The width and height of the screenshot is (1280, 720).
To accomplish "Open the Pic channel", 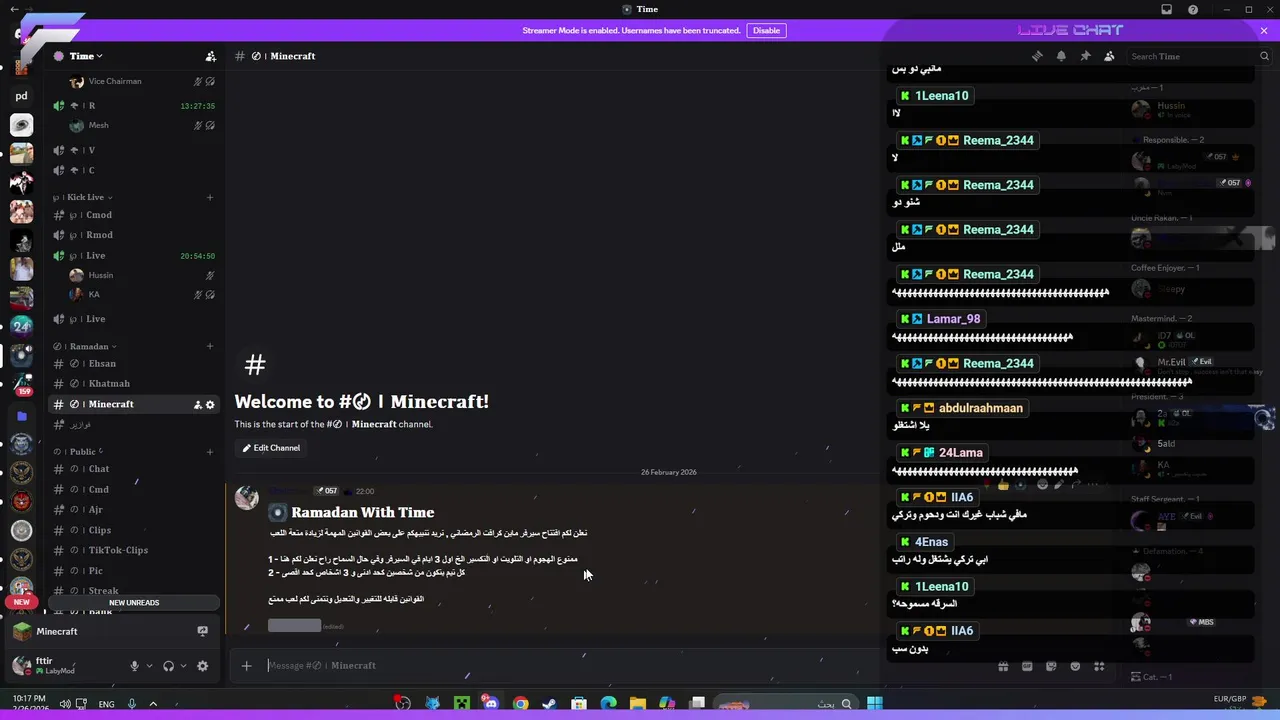I will tap(135, 571).
